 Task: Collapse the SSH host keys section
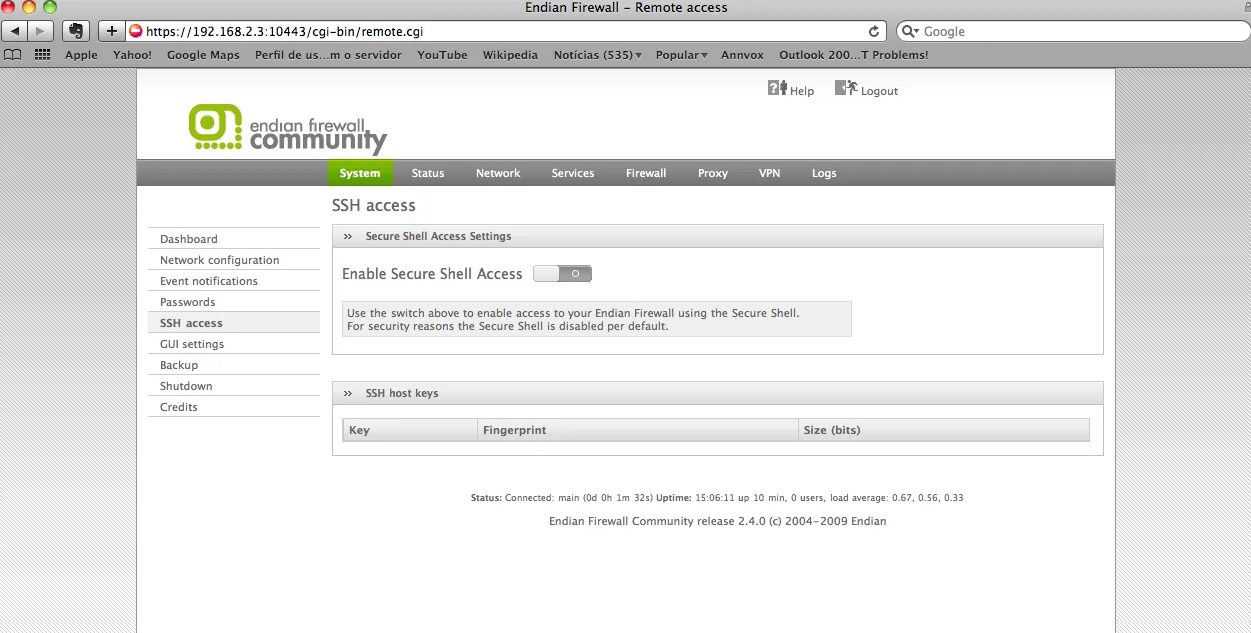(348, 393)
